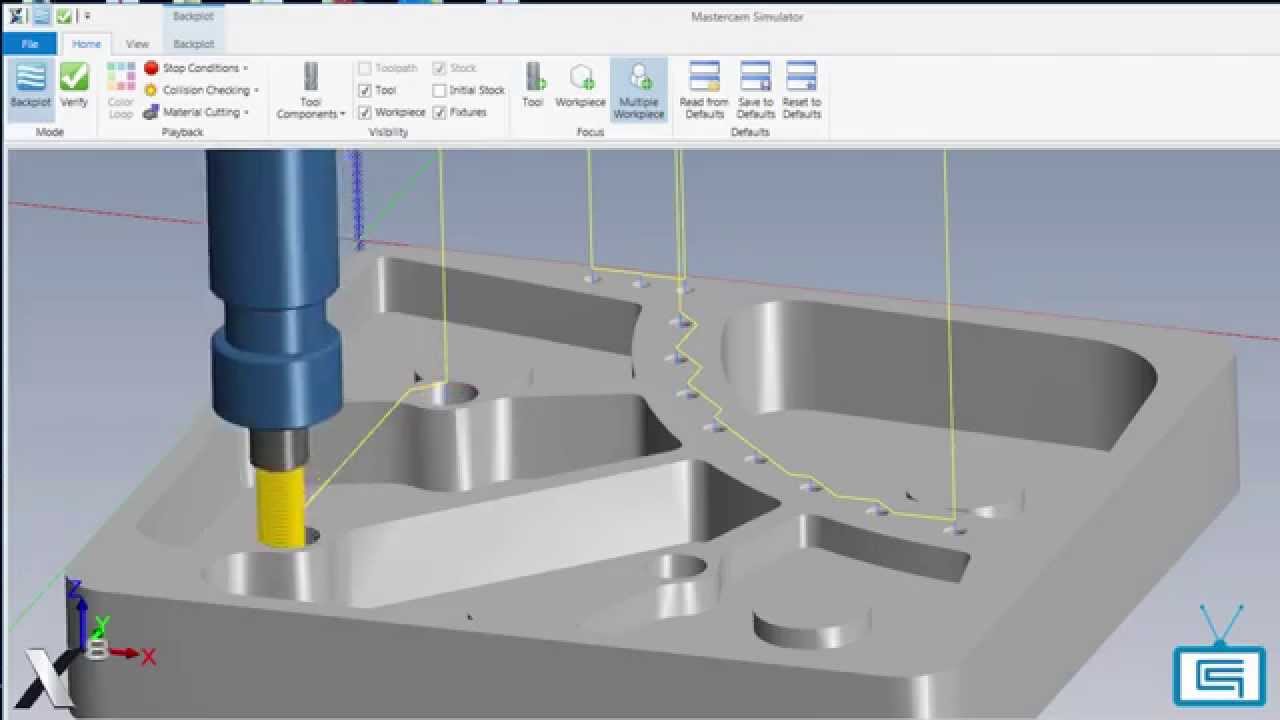1280x720 pixels.
Task: Click quick access Verify checkmark icon
Action: coord(64,16)
